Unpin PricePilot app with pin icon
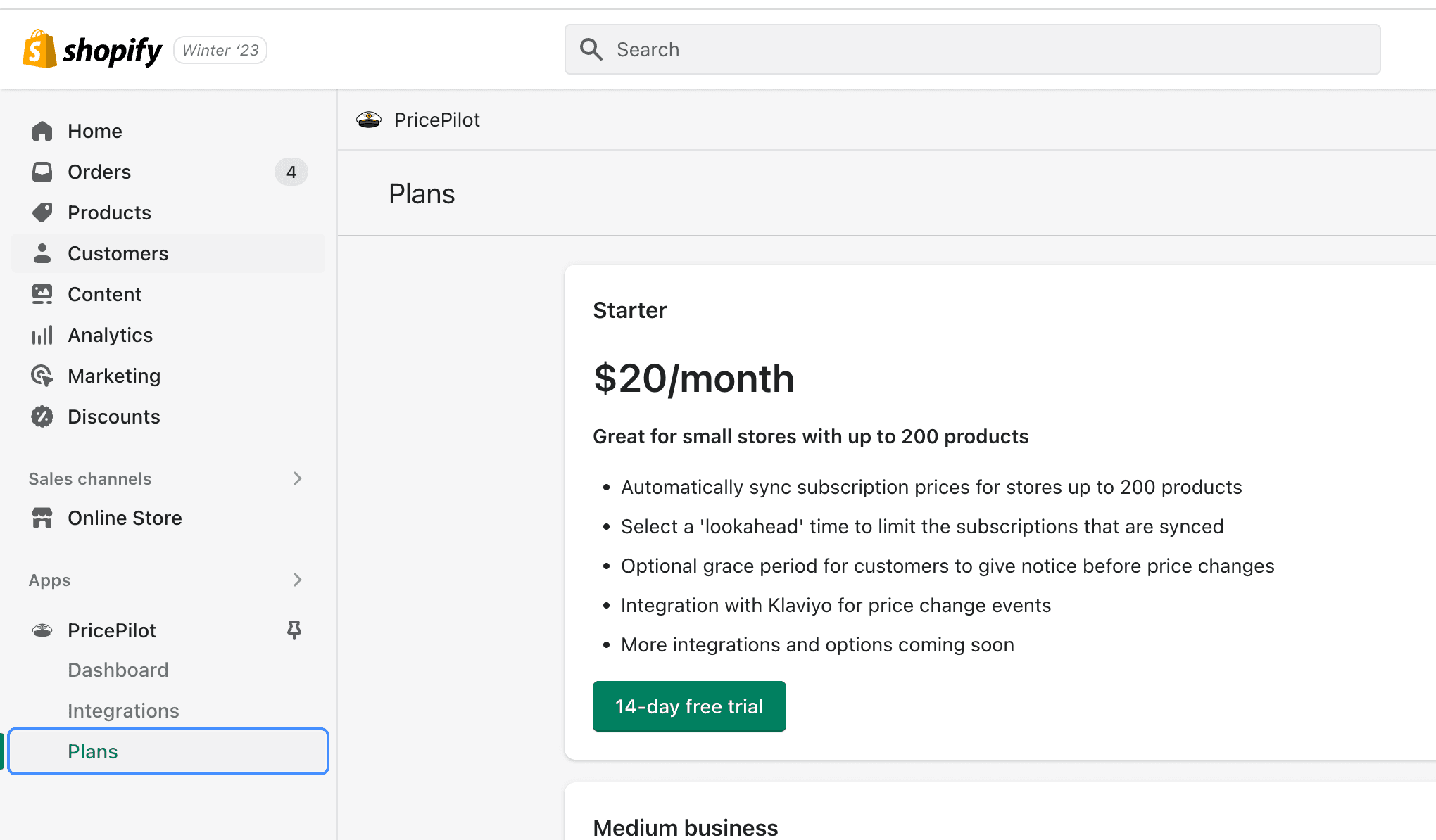This screenshot has height=840, width=1436. [x=294, y=630]
